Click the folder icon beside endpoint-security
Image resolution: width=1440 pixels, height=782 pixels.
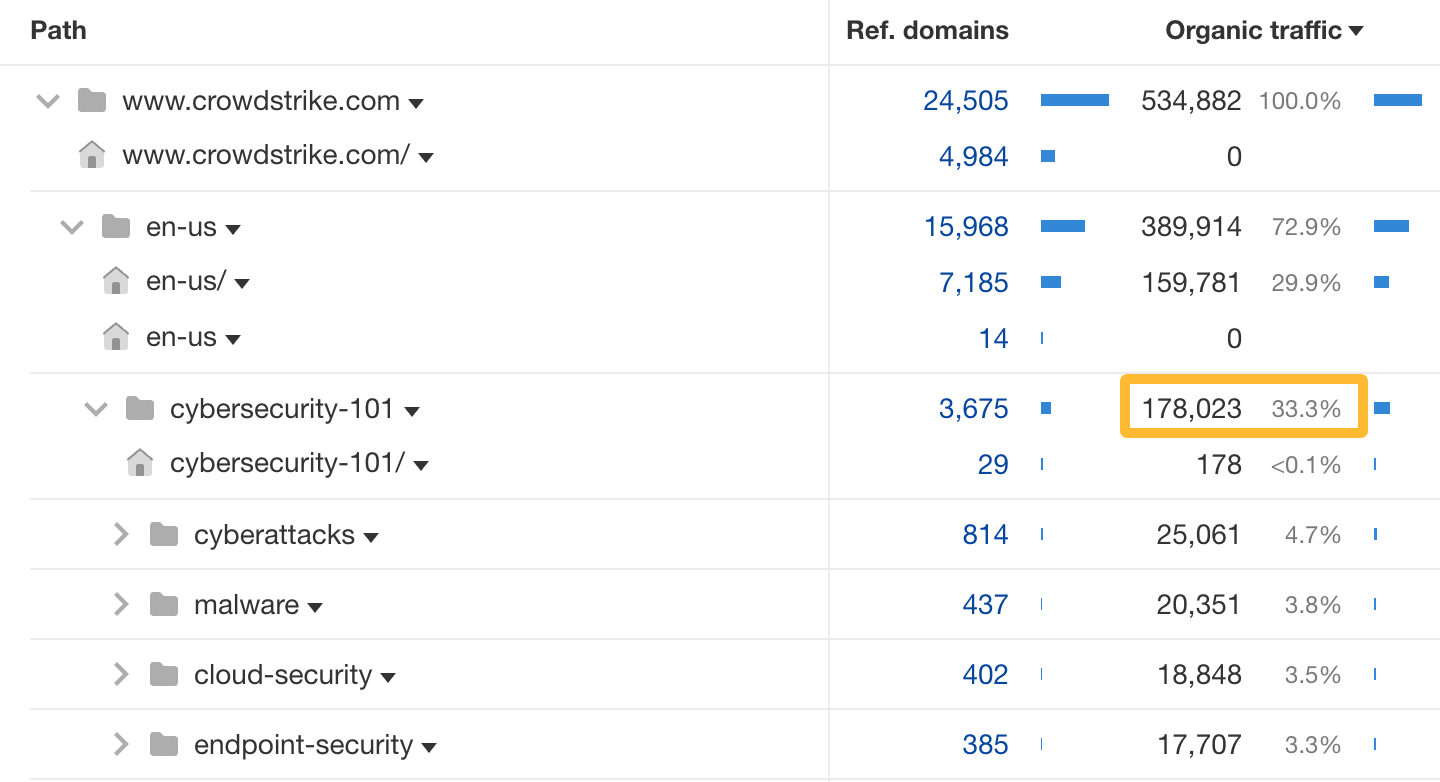tap(163, 744)
